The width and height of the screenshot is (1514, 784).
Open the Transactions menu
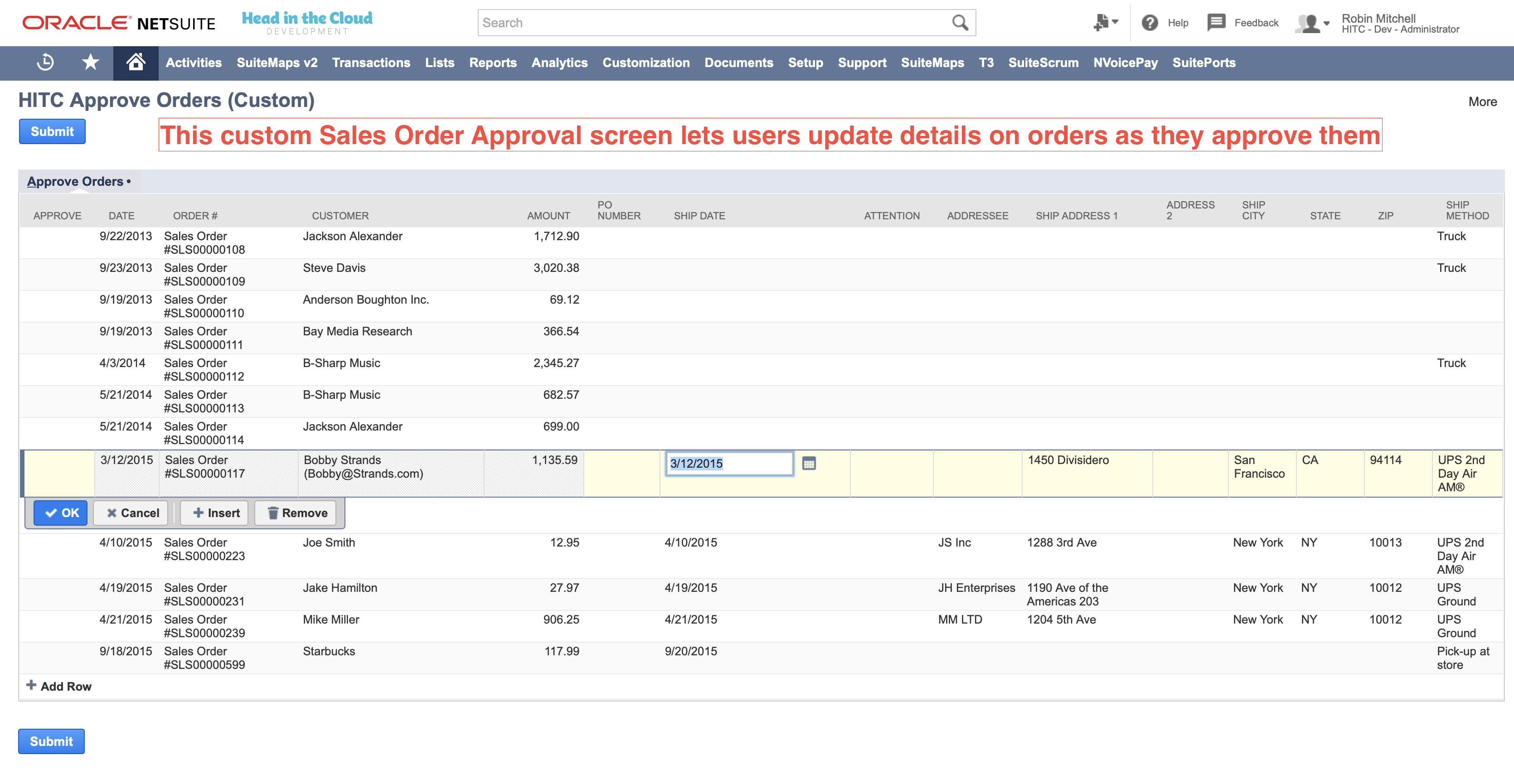371,63
